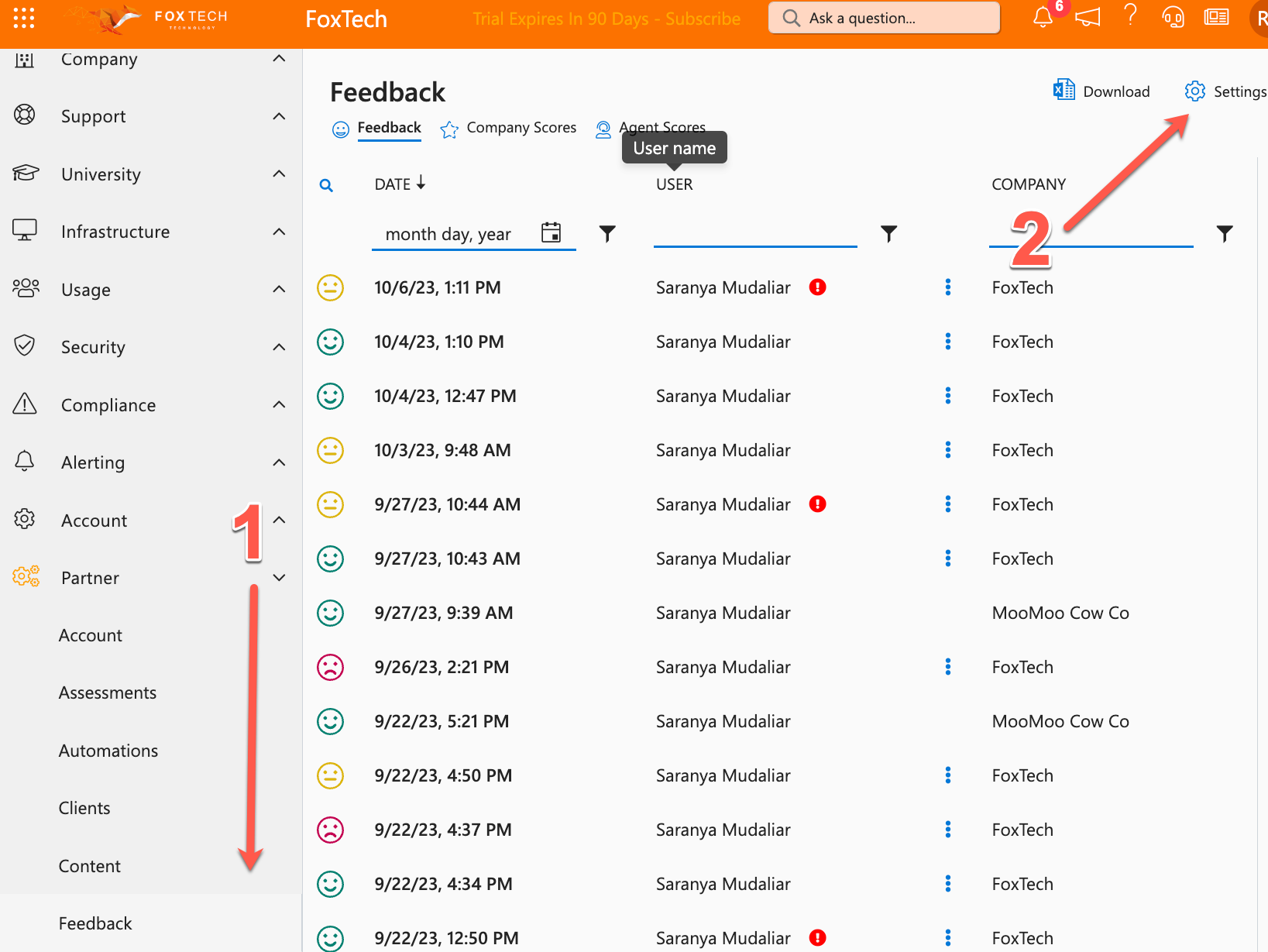Expand the Infrastructure sidebar section
The width and height of the screenshot is (1268, 952).
pyautogui.click(x=279, y=232)
